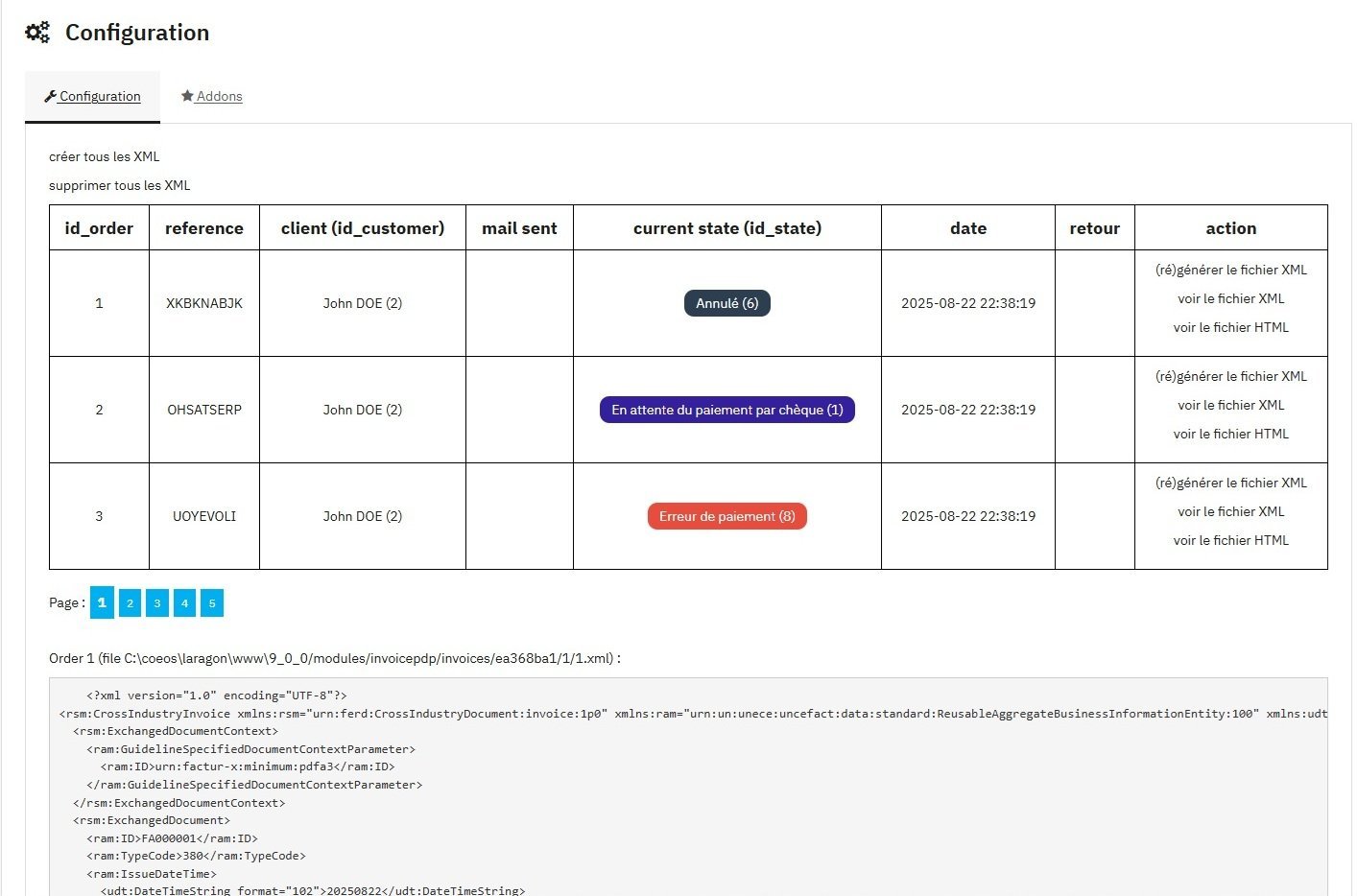Click the star icon on Addons tab
This screenshot has width=1357, height=896.
point(187,96)
